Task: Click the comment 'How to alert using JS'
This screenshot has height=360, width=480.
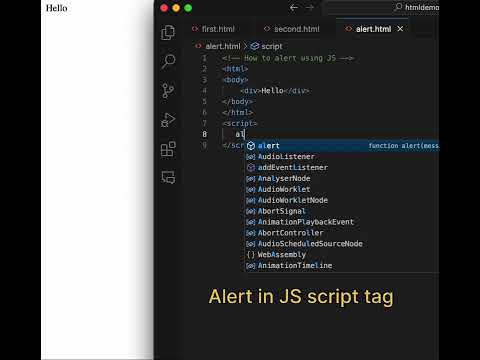Action: (290, 58)
